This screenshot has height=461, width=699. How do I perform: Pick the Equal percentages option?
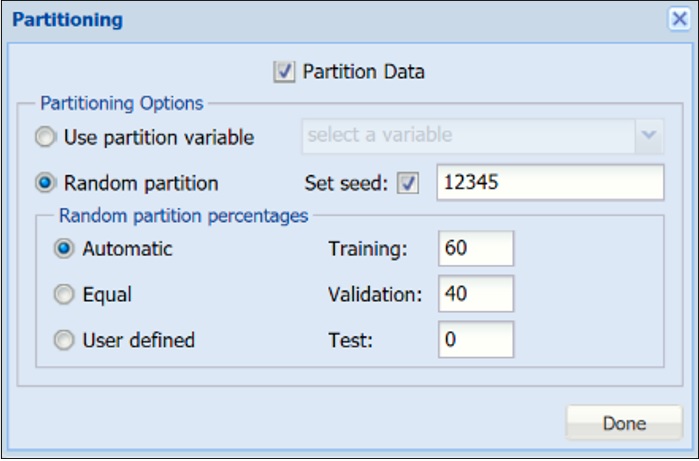[65, 295]
